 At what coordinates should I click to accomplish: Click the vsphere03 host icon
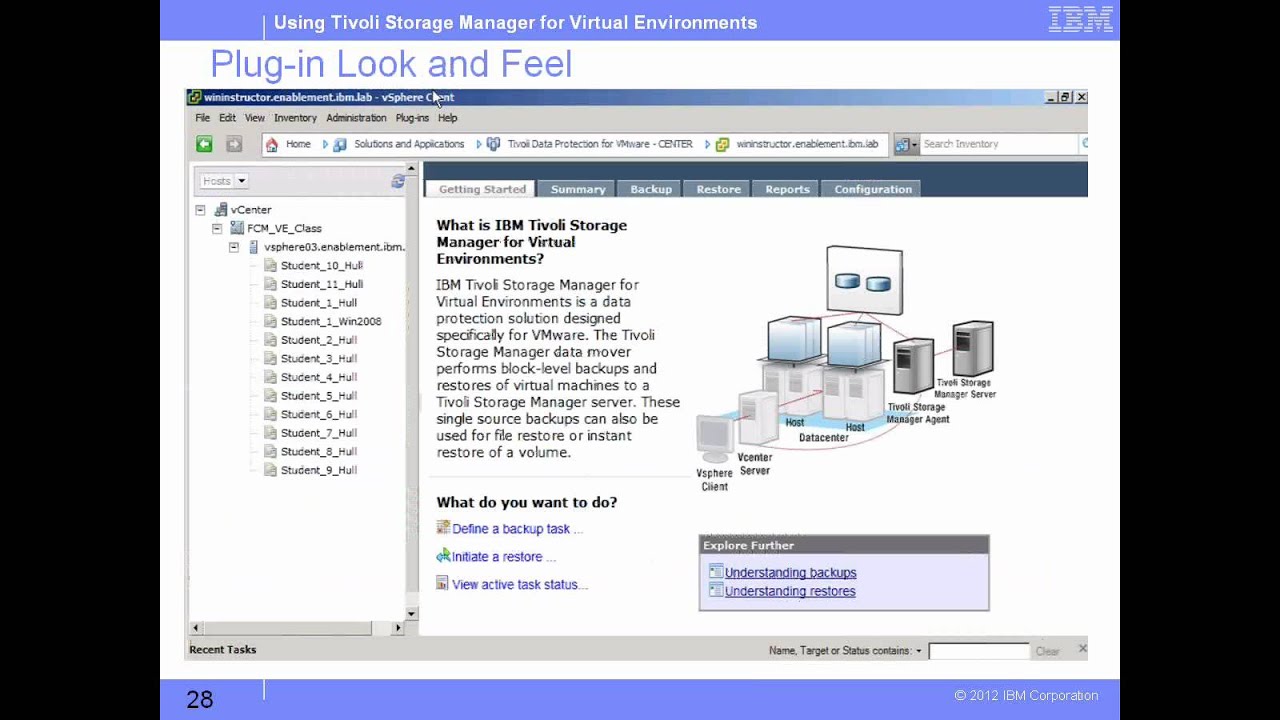coord(254,247)
